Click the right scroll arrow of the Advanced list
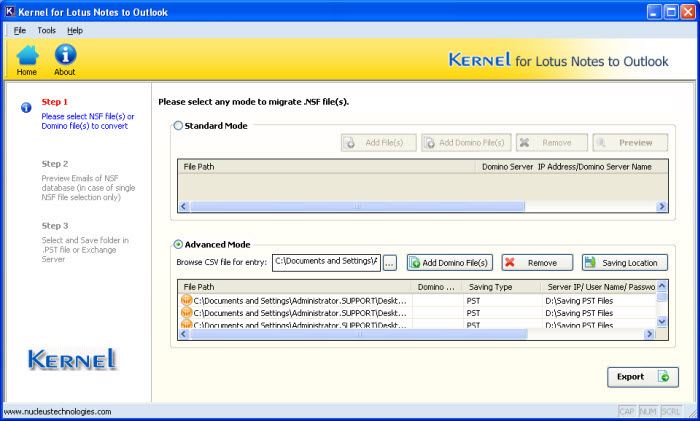Viewport: 700px width, 421px height. tap(650, 334)
